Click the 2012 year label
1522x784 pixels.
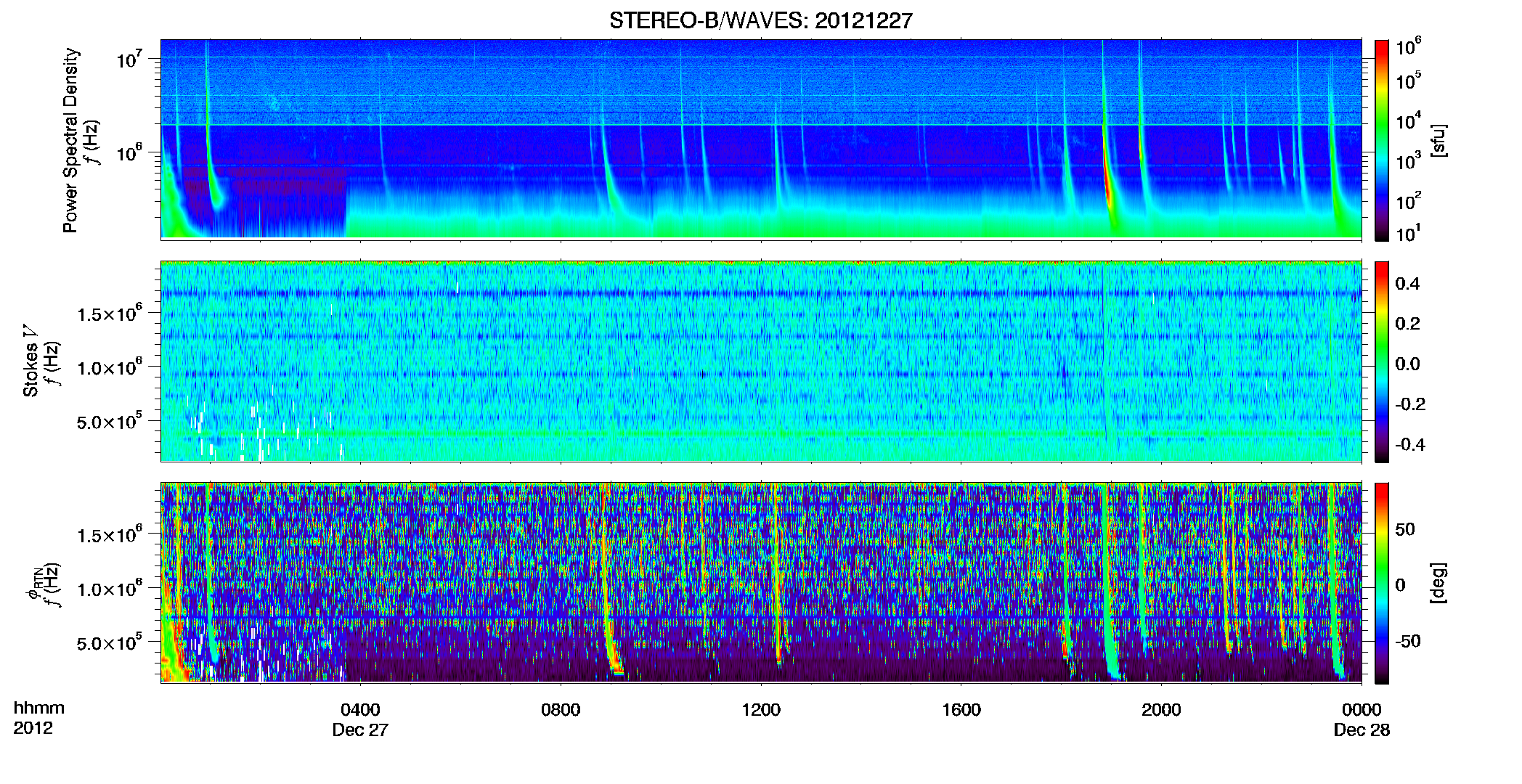pos(33,728)
